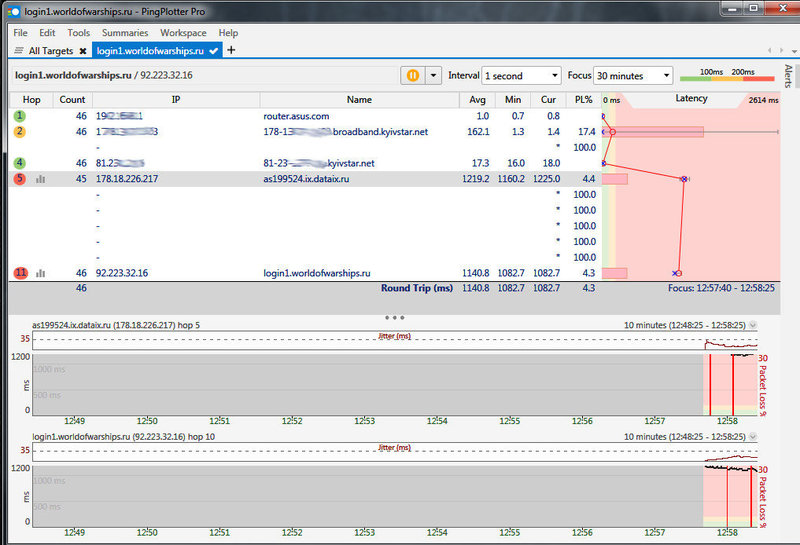
Task: Open the dropdown arrow beside the pause button
Action: (433, 76)
